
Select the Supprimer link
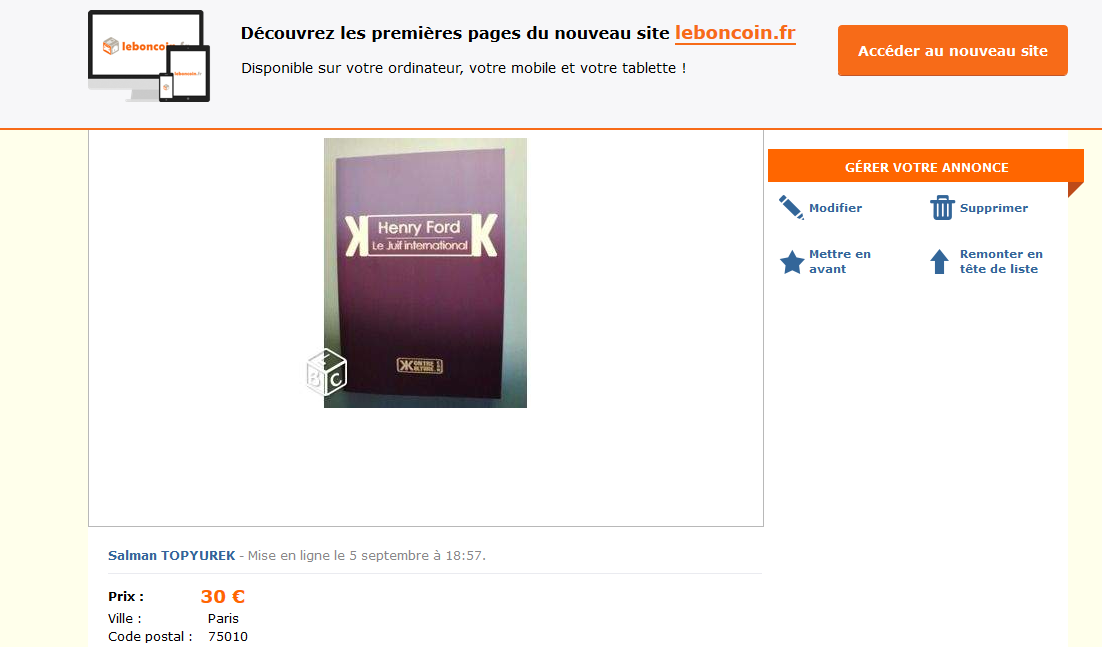(994, 208)
